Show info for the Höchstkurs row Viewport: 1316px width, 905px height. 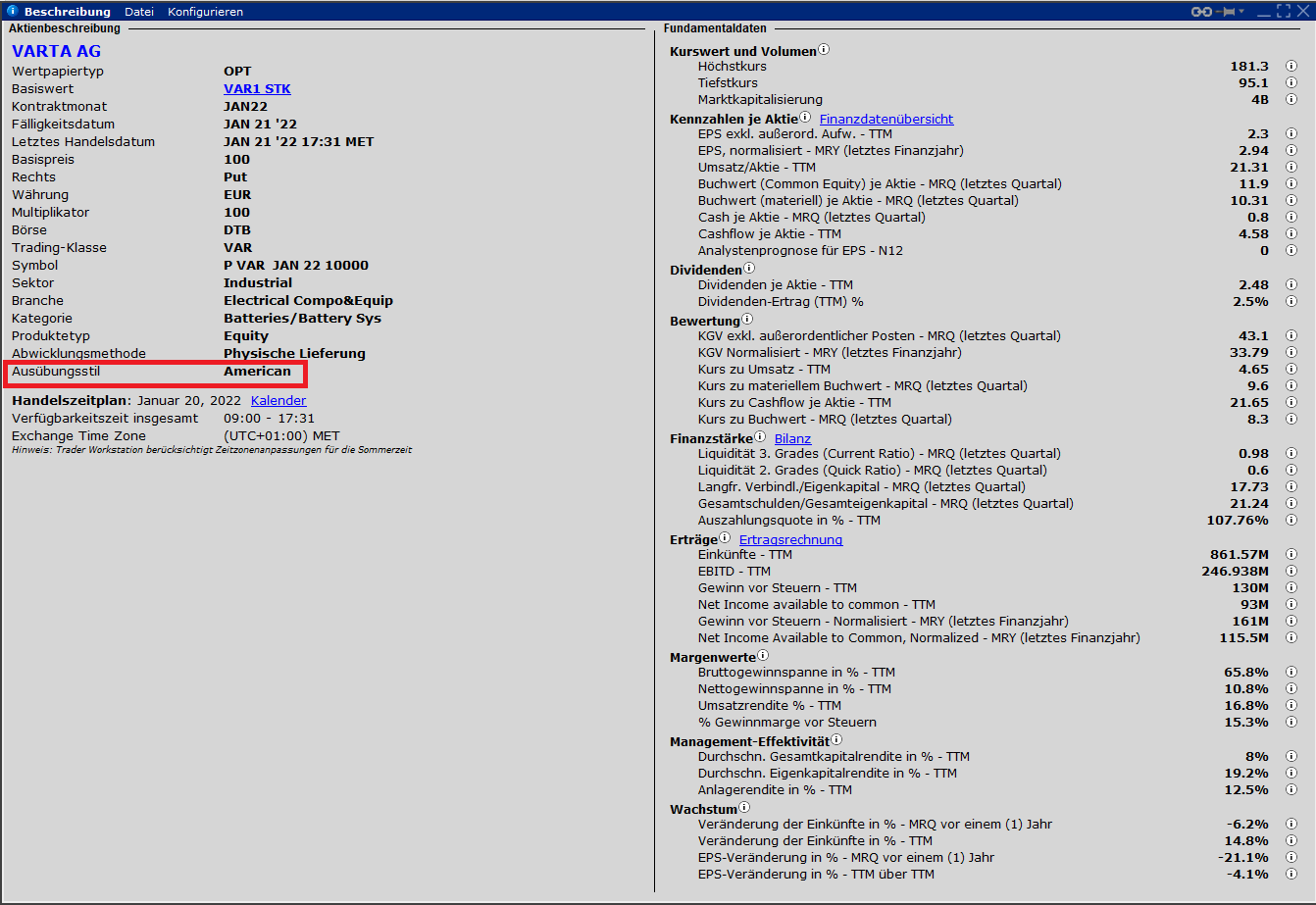click(1291, 67)
